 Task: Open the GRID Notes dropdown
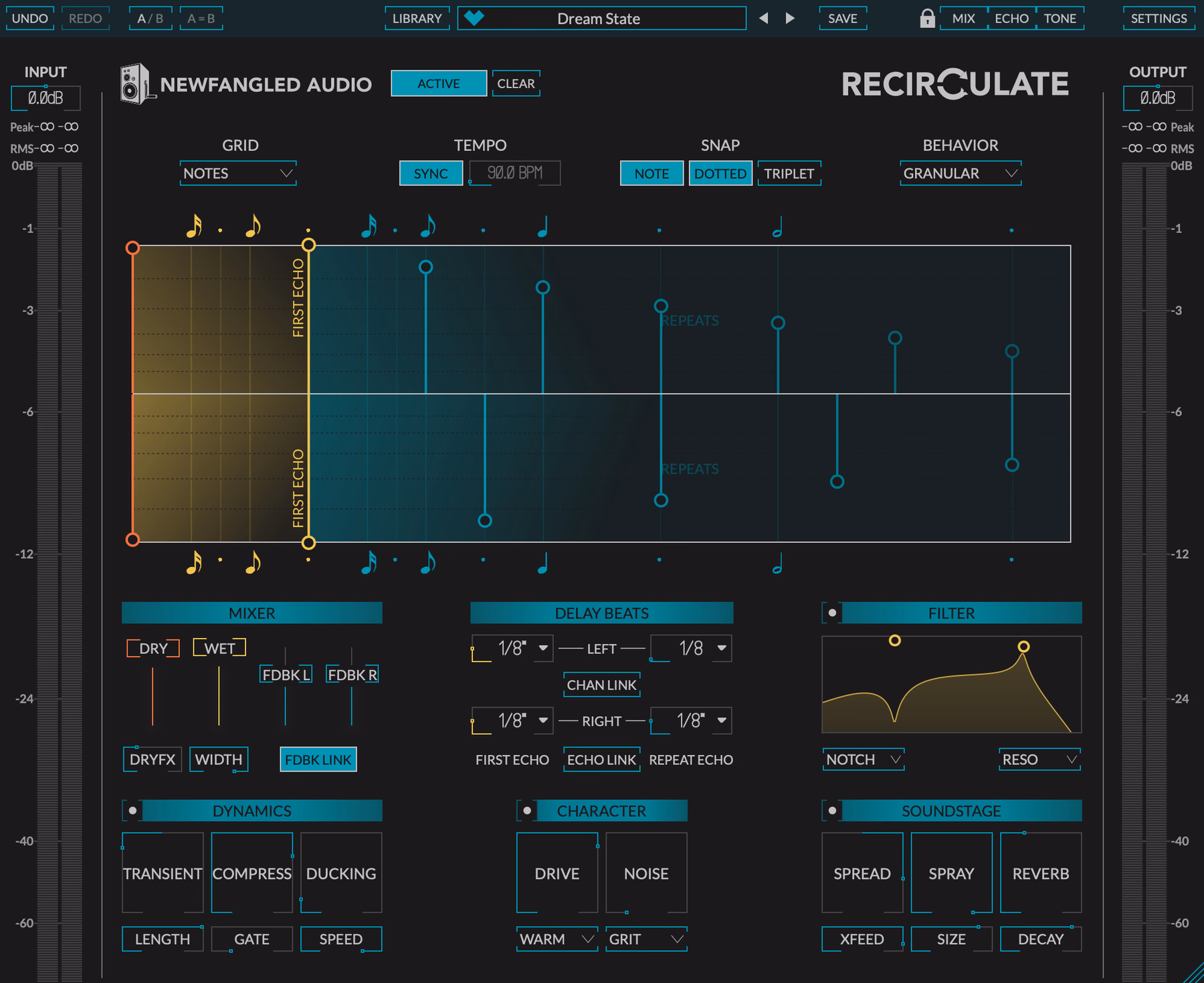pos(238,173)
